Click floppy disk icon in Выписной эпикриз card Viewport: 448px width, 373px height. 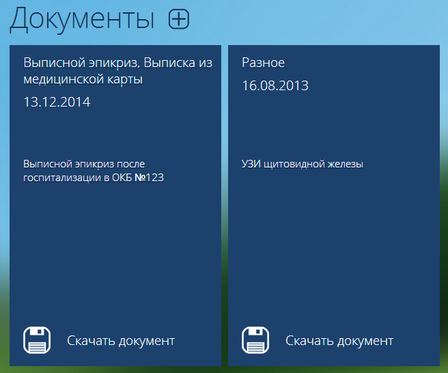click(x=37, y=340)
